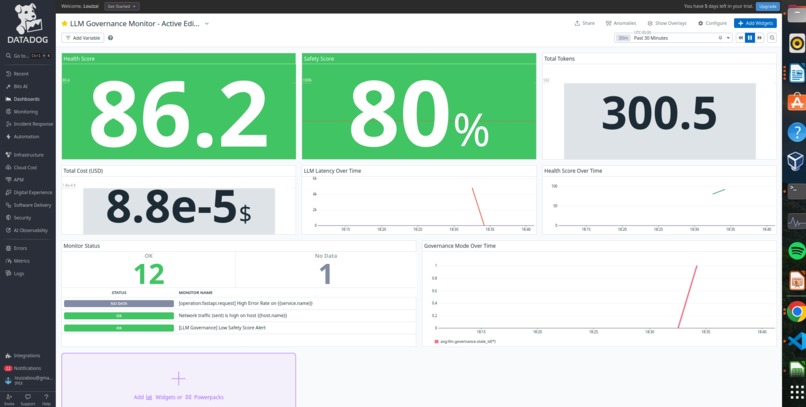Click the plus to add widgets or powerpacks

tap(178, 379)
